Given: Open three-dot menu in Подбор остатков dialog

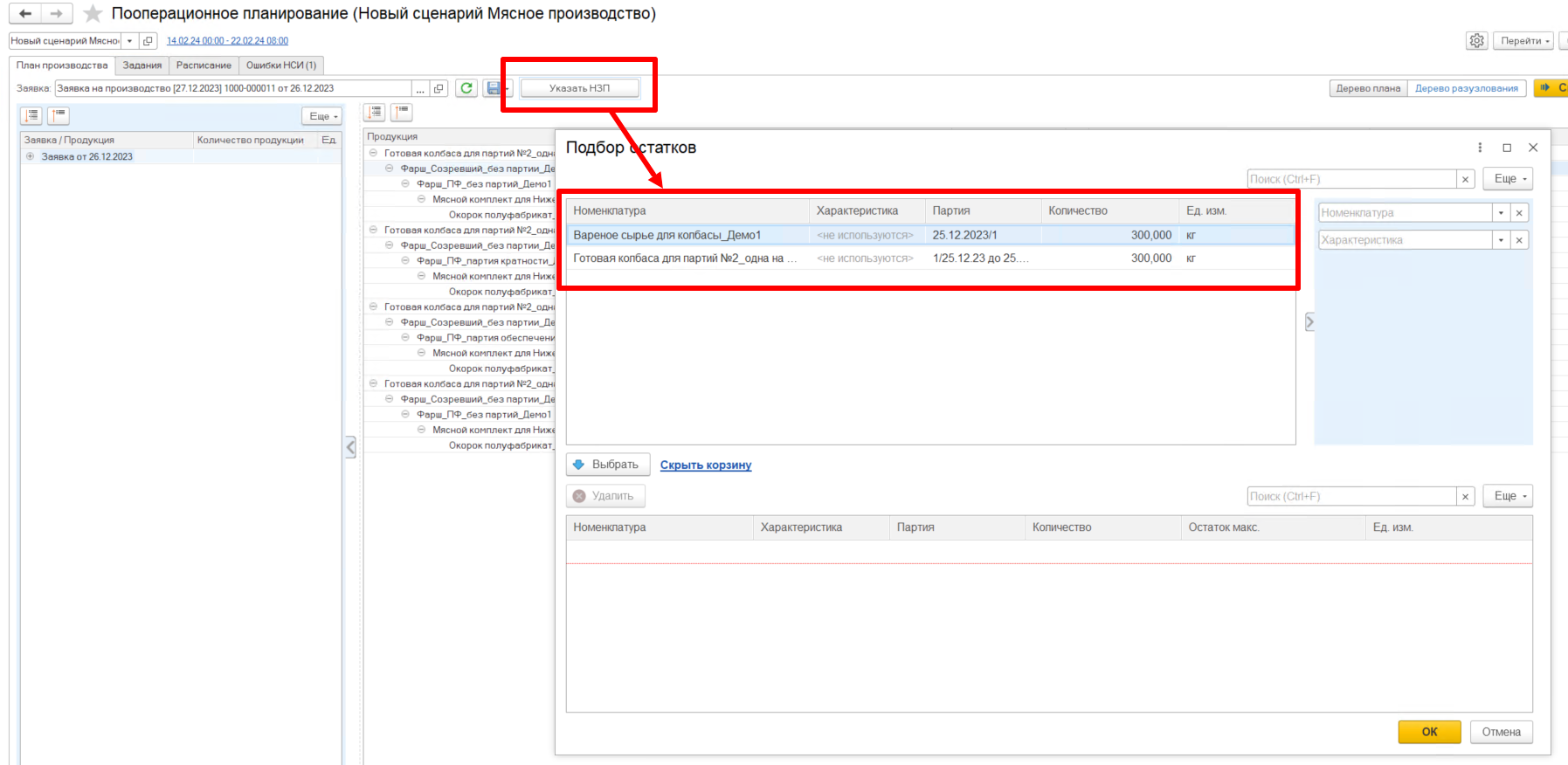Looking at the screenshot, I should tap(1480, 148).
